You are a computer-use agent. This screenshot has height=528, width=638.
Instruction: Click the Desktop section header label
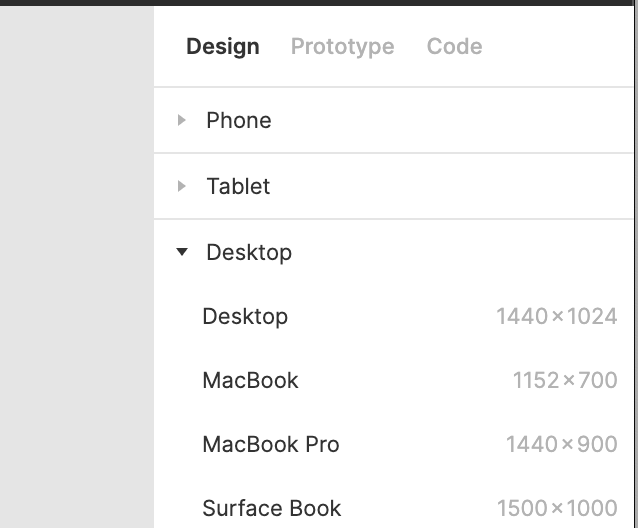(249, 253)
